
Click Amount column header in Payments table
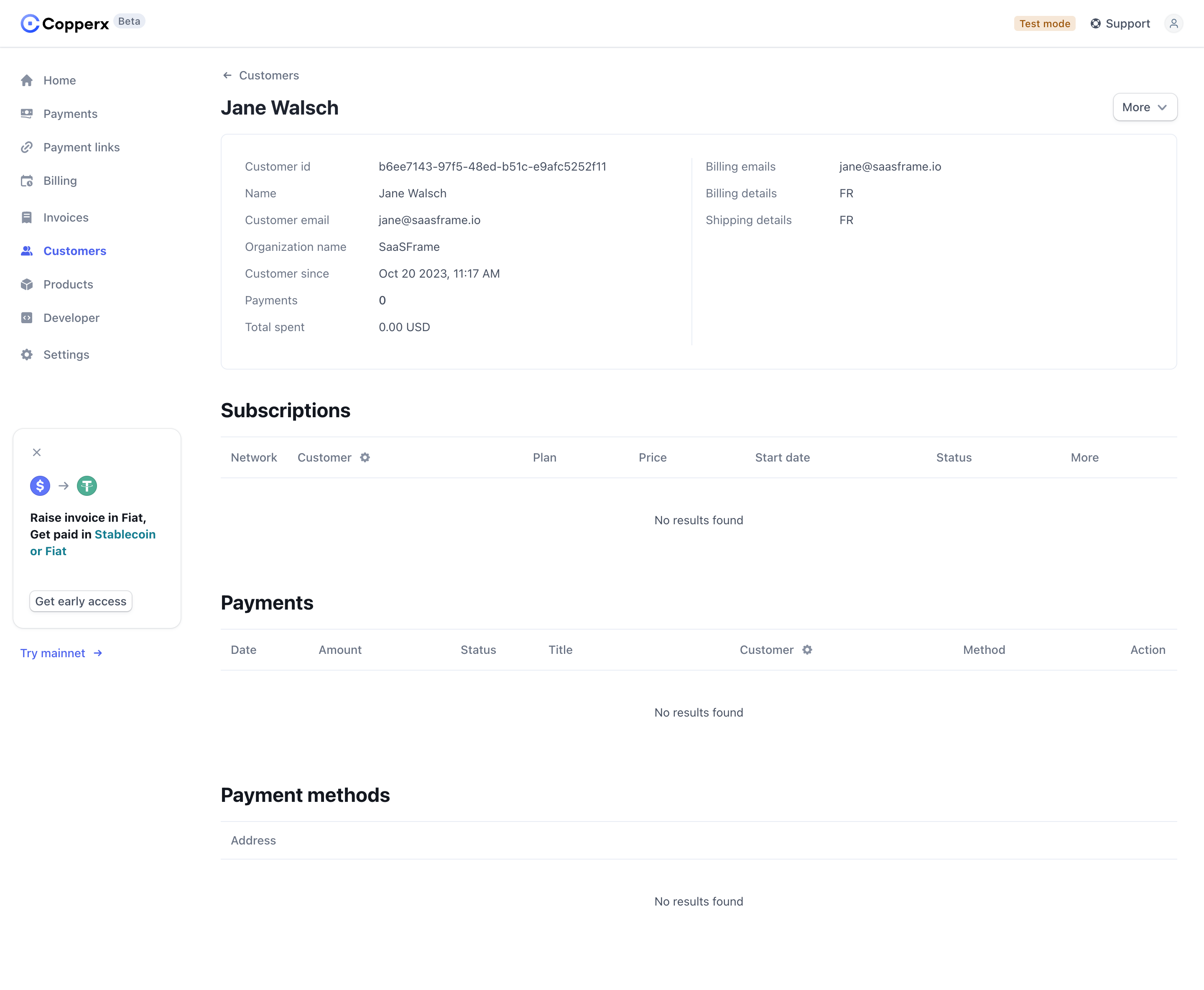[340, 650]
